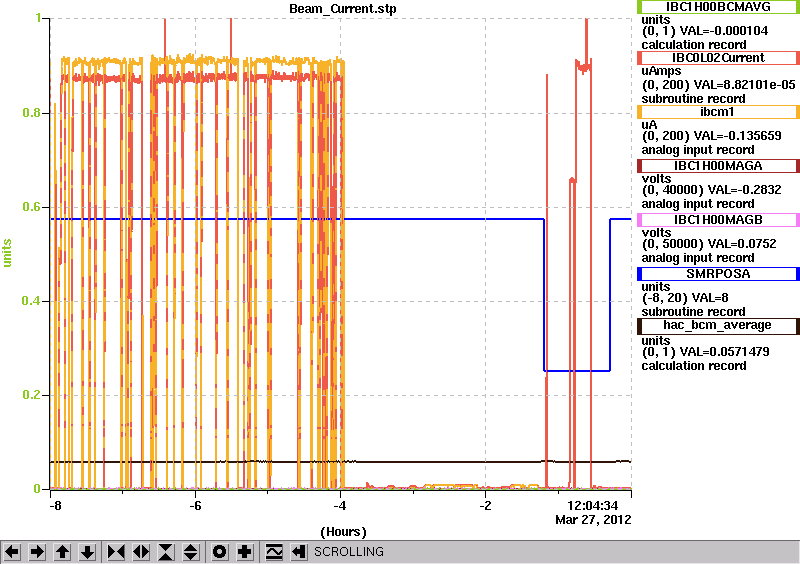Click the -6 hours axis tick label
800x564 pixels.
pyautogui.click(x=195, y=506)
